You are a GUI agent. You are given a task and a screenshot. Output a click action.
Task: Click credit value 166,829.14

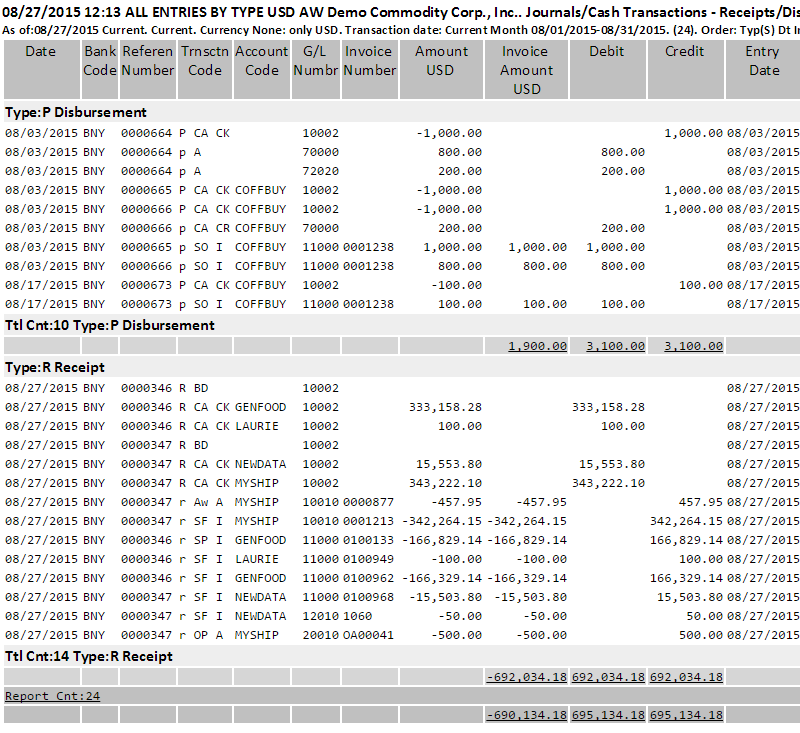pyautogui.click(x=686, y=540)
